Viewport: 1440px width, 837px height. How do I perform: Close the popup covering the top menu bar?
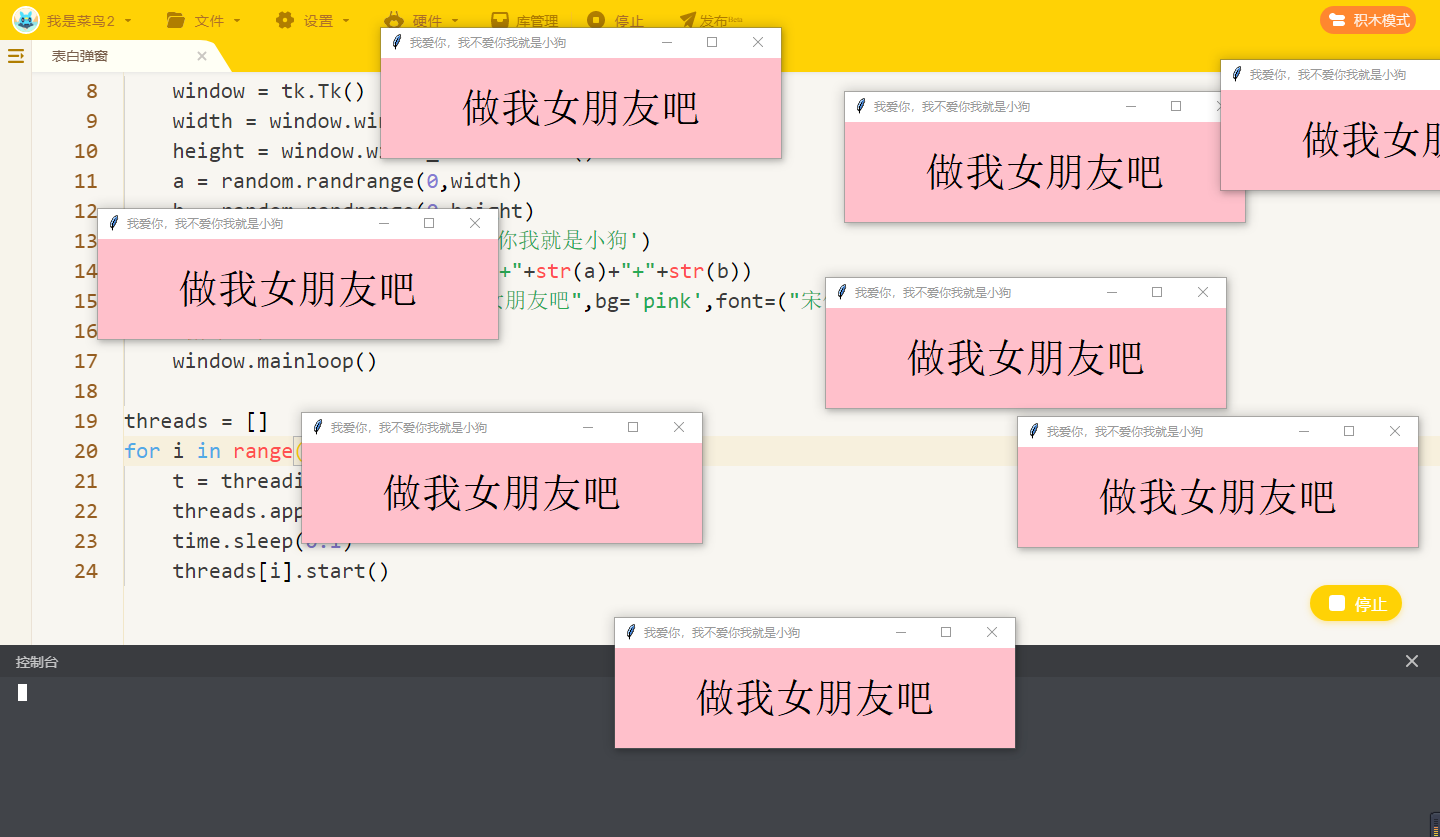(758, 42)
